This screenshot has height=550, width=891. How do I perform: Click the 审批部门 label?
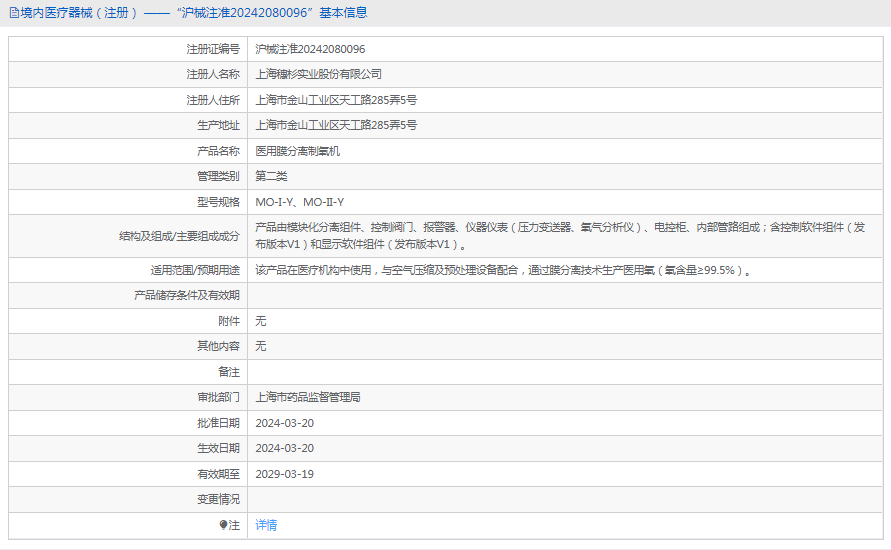[x=218, y=397]
